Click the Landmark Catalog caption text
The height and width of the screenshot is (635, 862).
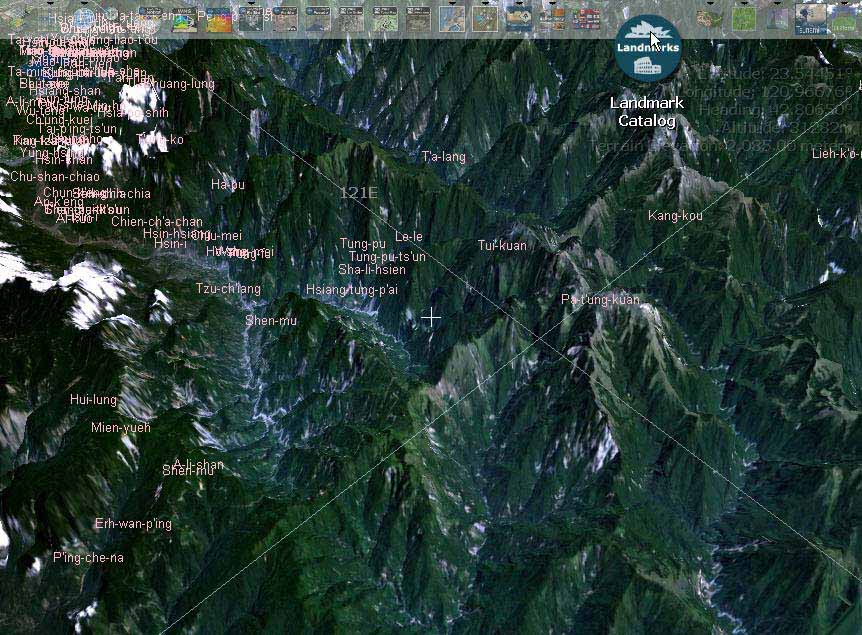647,112
